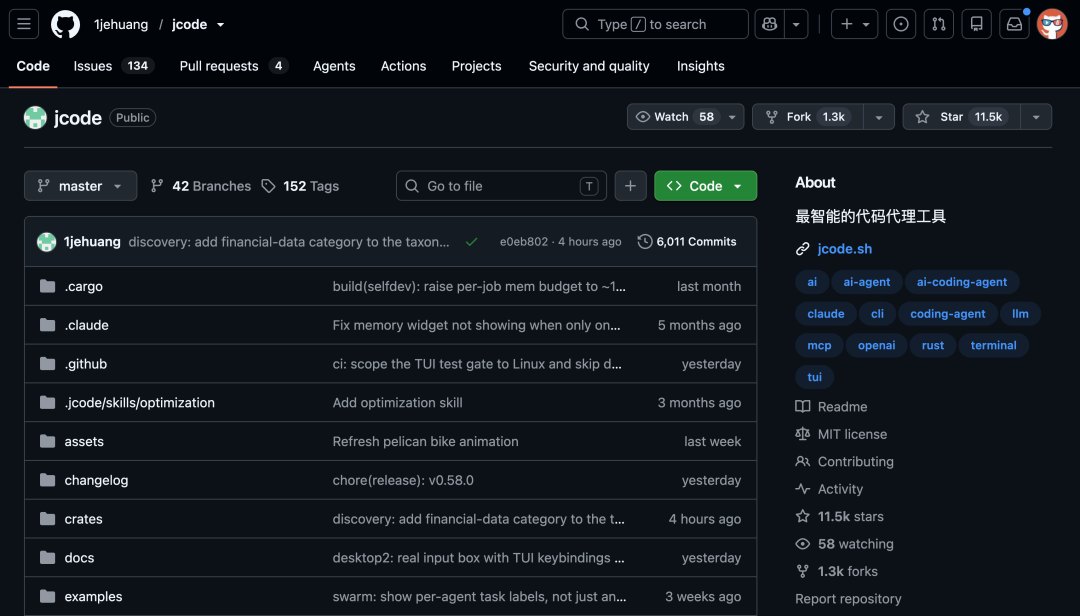Open commit e0eb802 hash link

coord(524,242)
